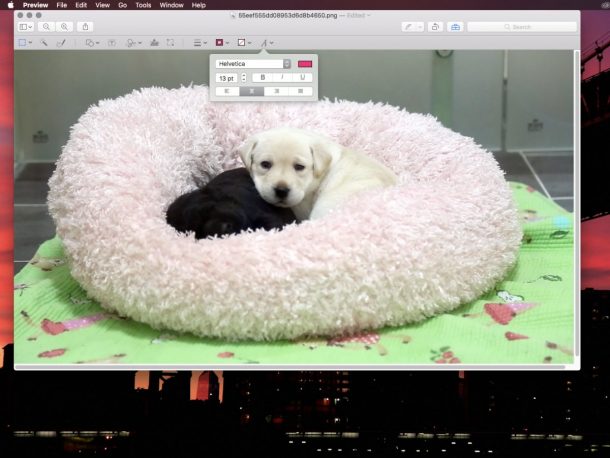This screenshot has height=458, width=610.
Task: Select the Text tool icon
Action: (x=111, y=43)
